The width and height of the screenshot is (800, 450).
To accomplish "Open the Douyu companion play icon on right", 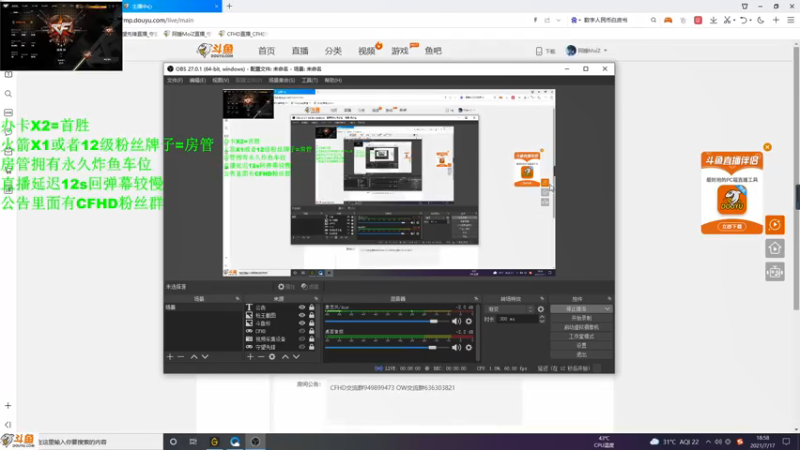I will tap(774, 224).
